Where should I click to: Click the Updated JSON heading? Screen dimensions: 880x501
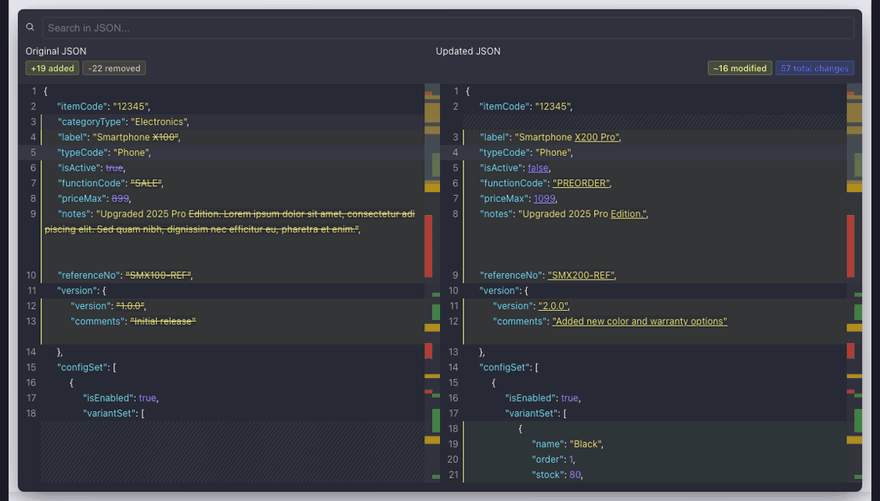[x=468, y=51]
